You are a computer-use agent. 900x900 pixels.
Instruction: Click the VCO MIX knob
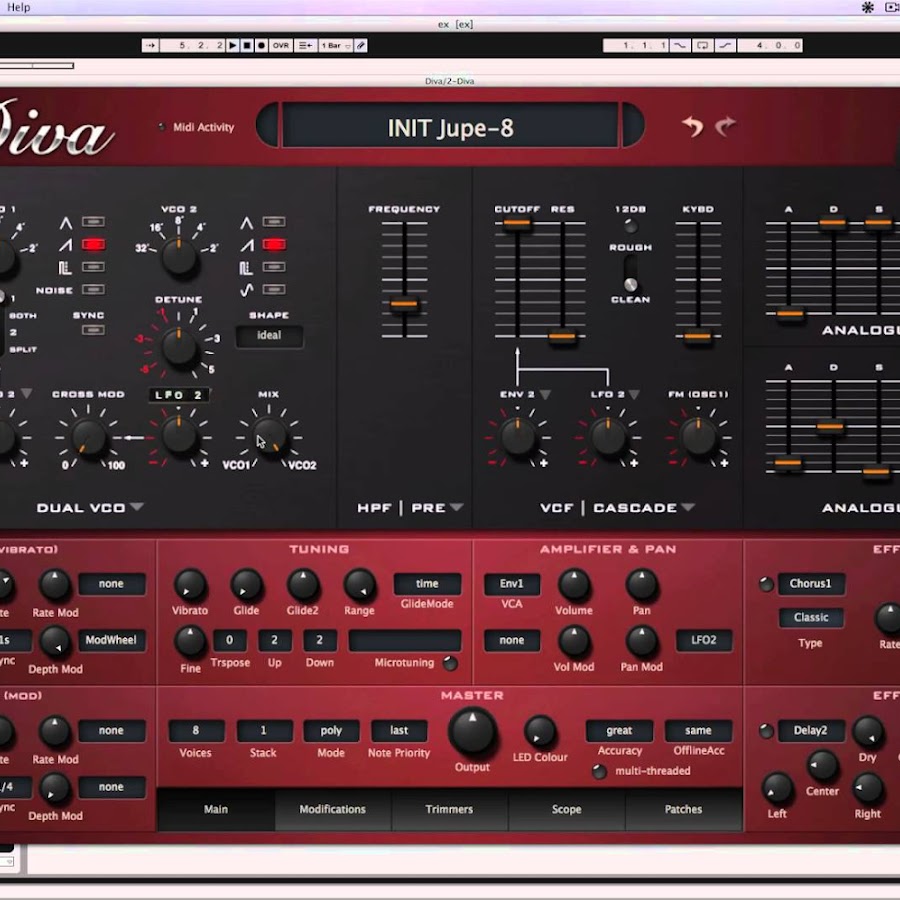[269, 436]
